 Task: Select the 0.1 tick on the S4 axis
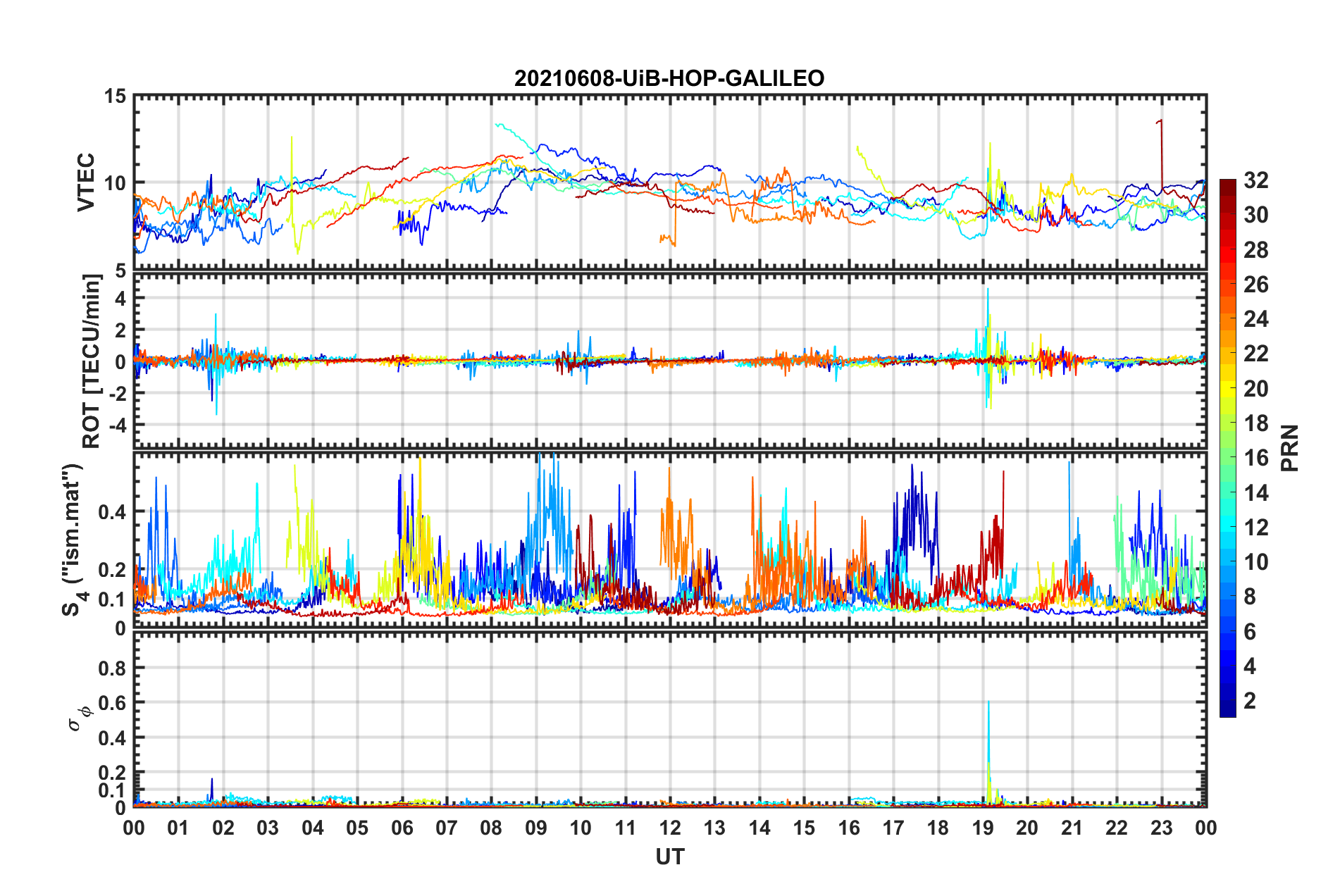113,599
